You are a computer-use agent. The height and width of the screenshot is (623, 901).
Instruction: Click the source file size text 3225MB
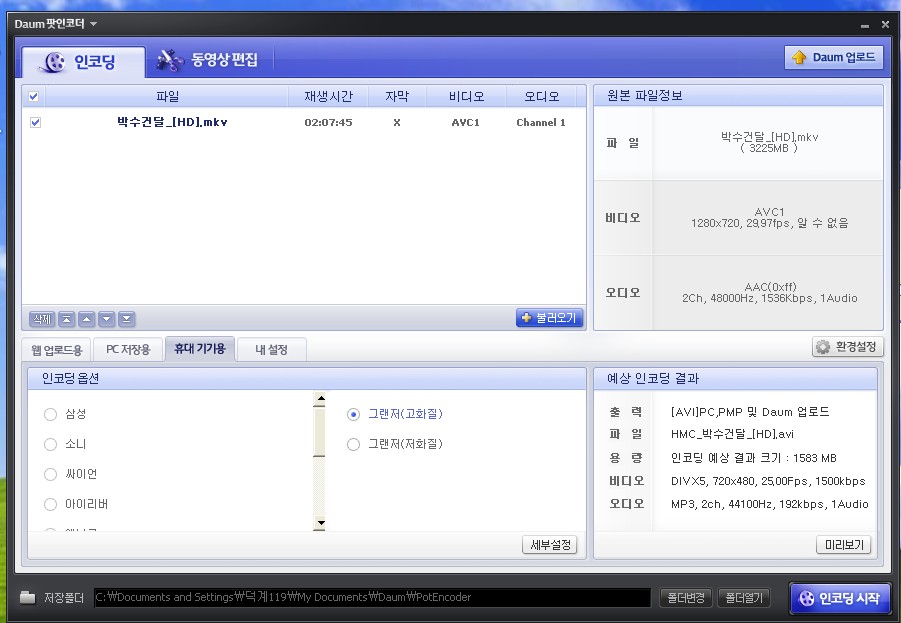769,148
